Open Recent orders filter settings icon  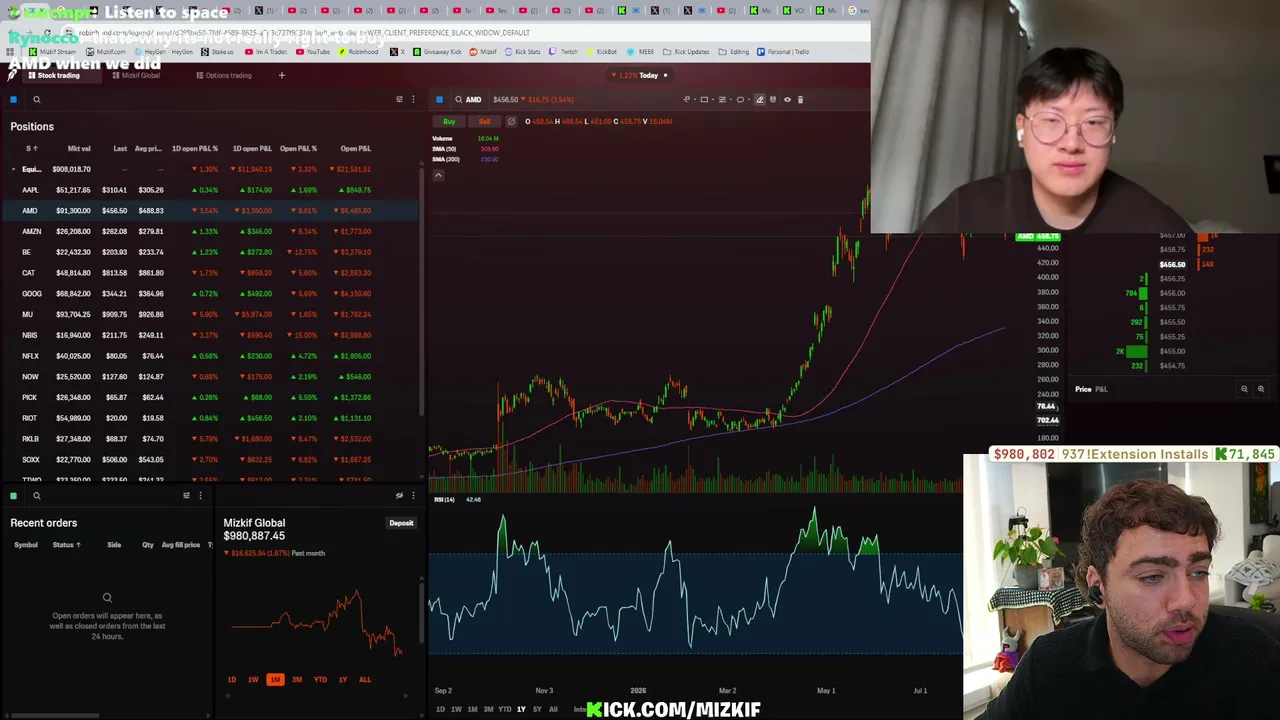click(x=186, y=495)
